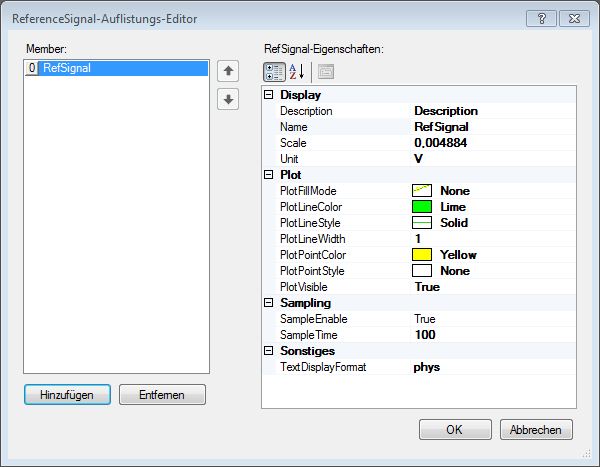Collapse the Sonstiges category

(x=269, y=351)
